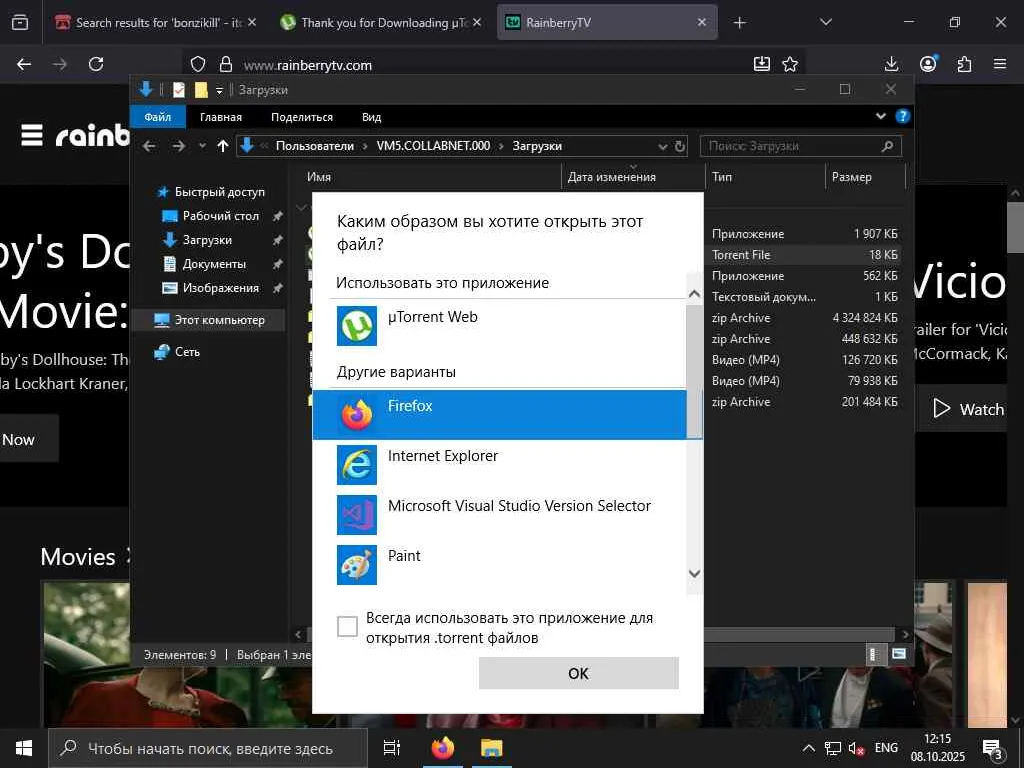The image size is (1024, 768).
Task: Switch to Thank you for Downloading µTorrent tab
Action: tap(381, 22)
